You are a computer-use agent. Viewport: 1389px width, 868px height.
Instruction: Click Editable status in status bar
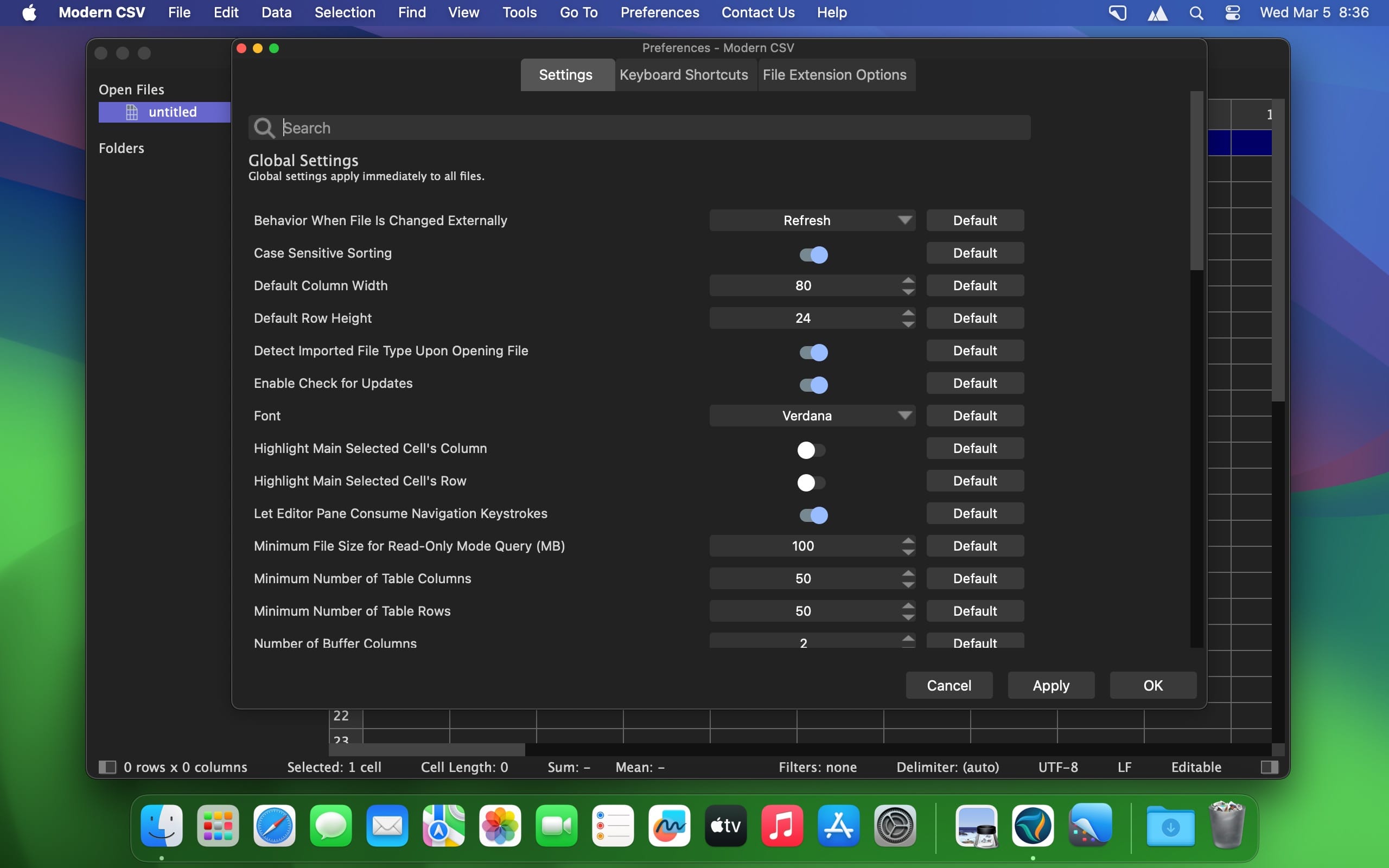1196,768
